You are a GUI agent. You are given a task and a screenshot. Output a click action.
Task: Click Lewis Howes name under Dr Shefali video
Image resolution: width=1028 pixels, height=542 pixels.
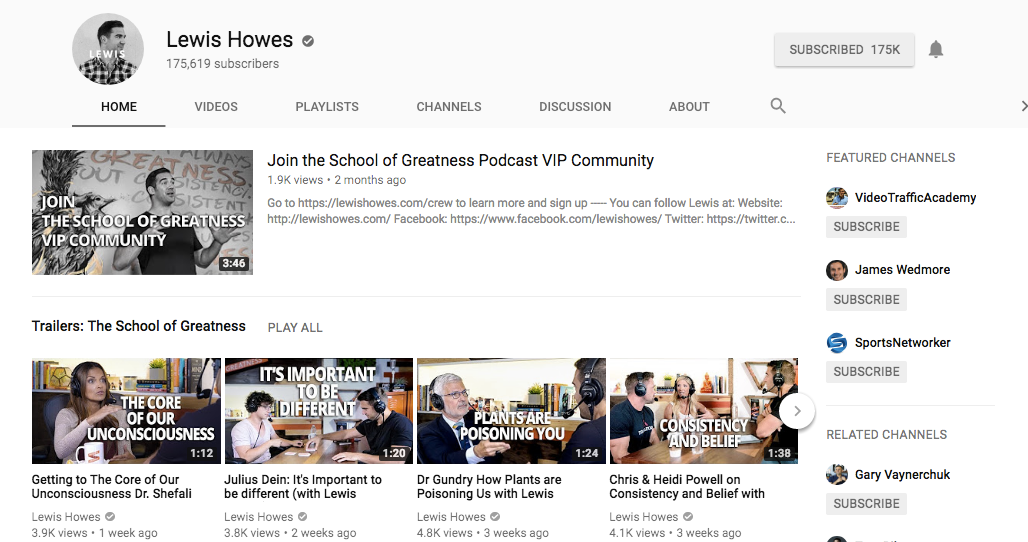pyautogui.click(x=66, y=517)
